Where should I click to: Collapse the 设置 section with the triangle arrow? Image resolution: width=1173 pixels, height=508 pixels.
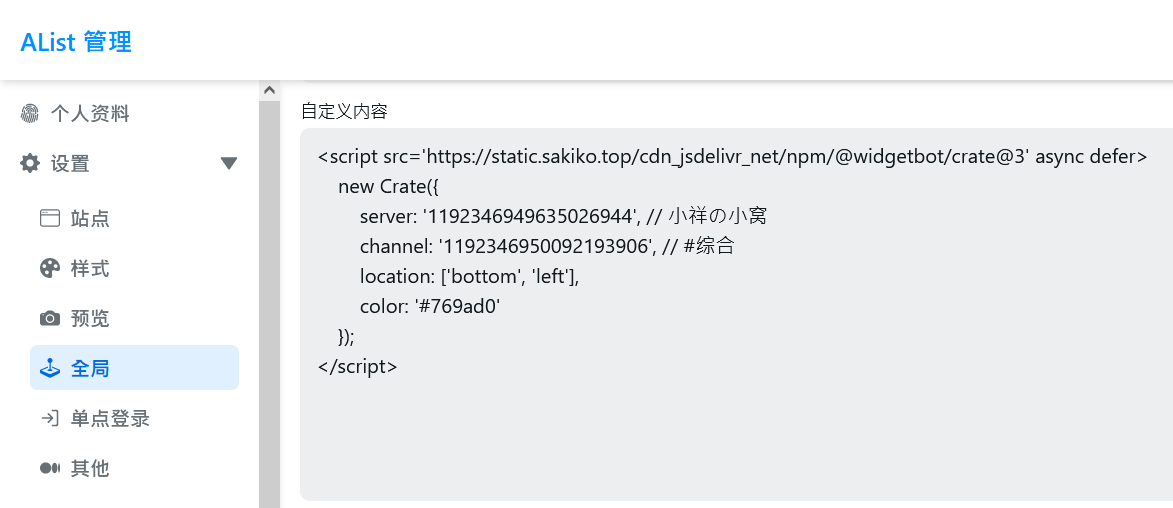click(x=229, y=163)
